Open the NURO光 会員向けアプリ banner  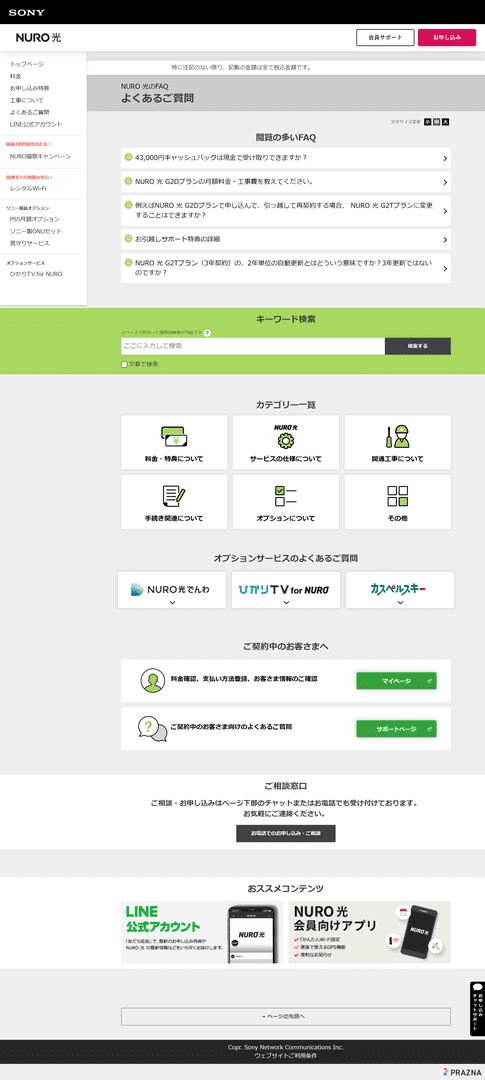click(370, 932)
